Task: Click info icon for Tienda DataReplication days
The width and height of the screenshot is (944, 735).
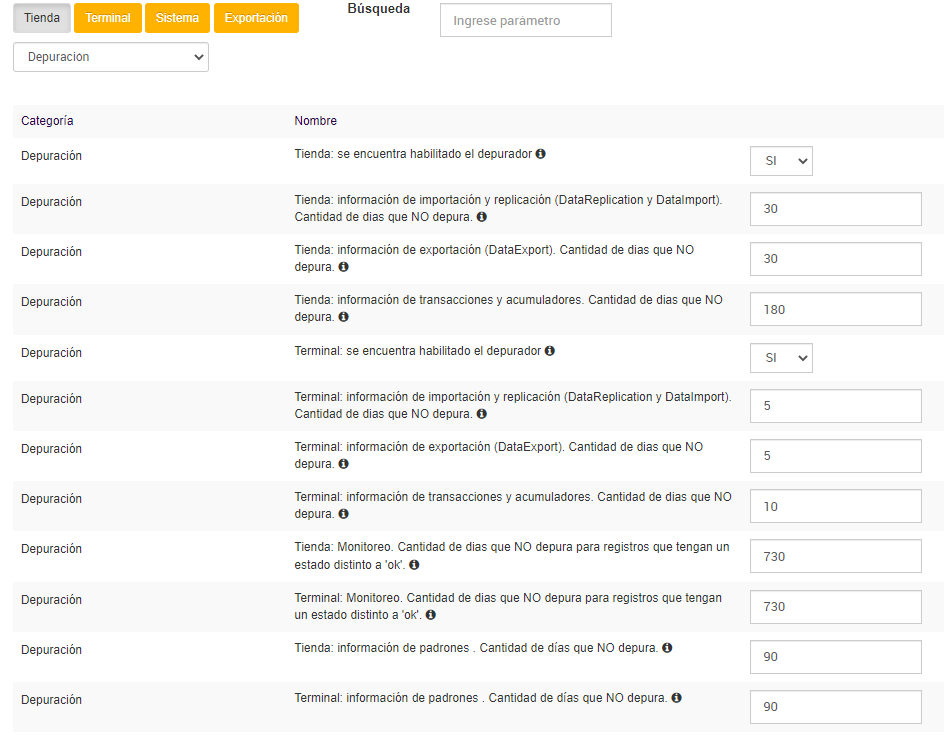Action: pyautogui.click(x=482, y=217)
